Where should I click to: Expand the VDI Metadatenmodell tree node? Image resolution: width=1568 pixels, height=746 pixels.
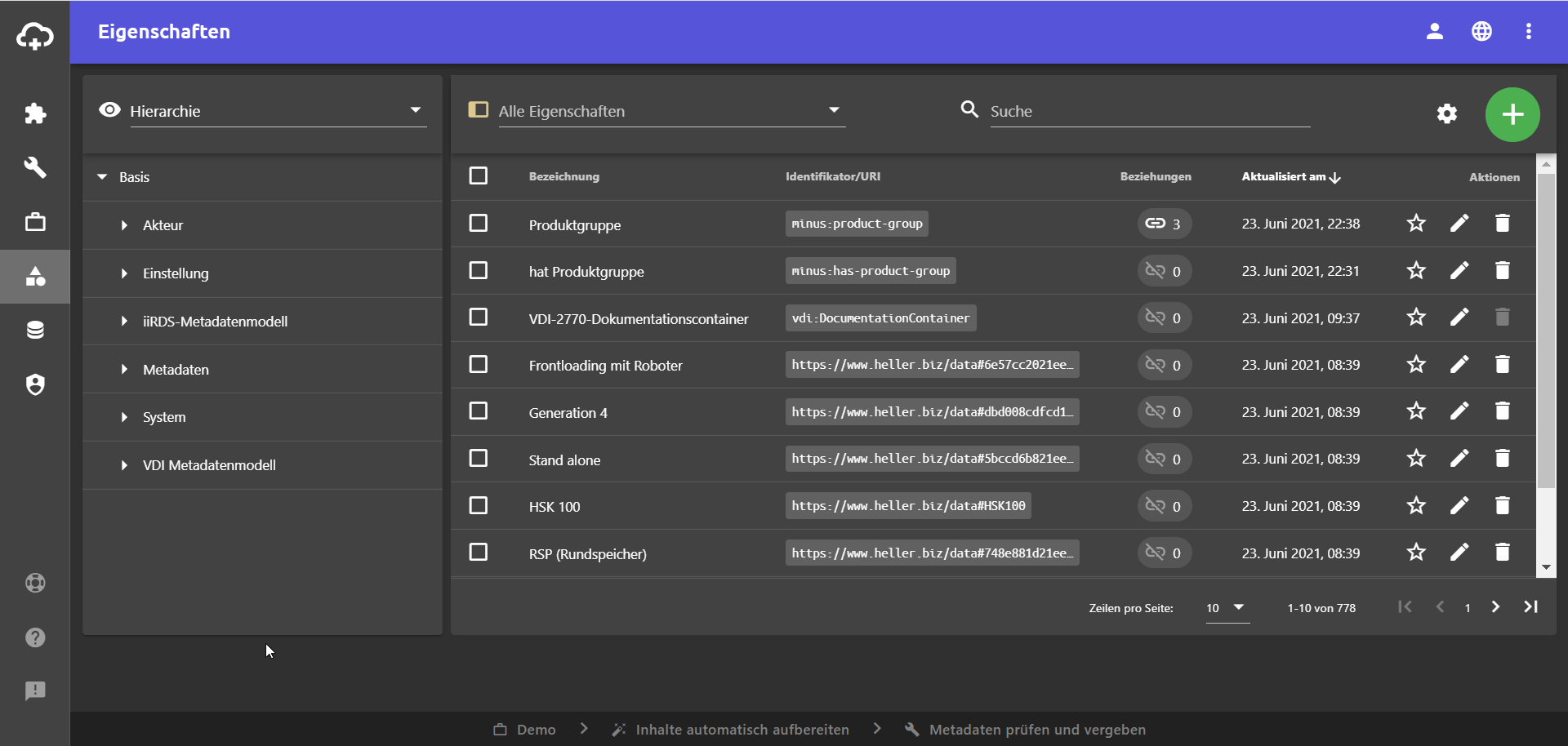click(x=124, y=465)
